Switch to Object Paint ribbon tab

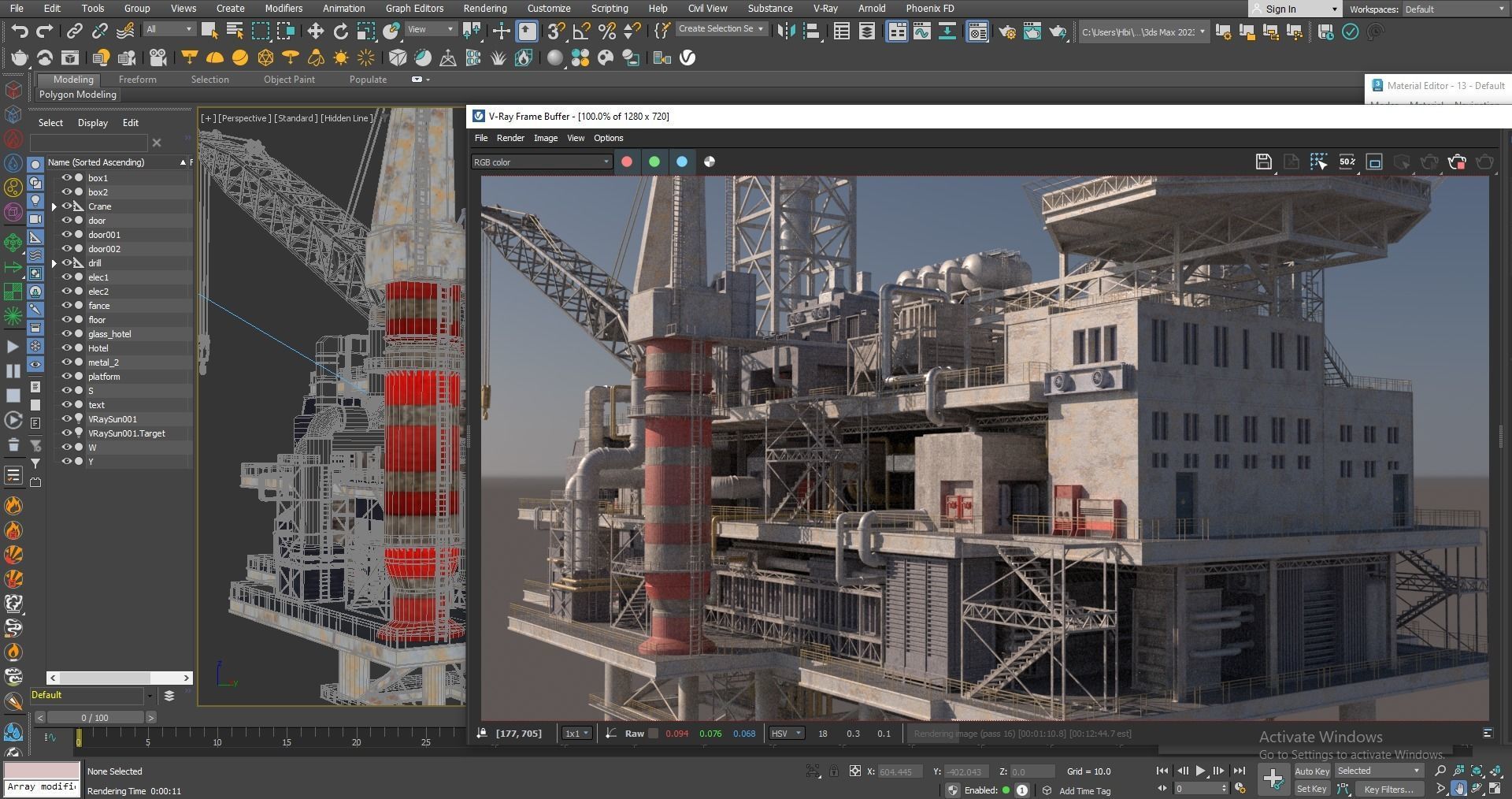(x=289, y=80)
